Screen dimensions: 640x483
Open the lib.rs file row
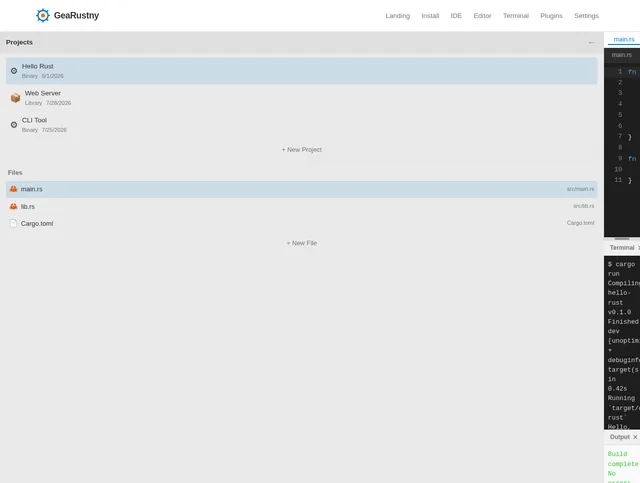[x=302, y=206]
